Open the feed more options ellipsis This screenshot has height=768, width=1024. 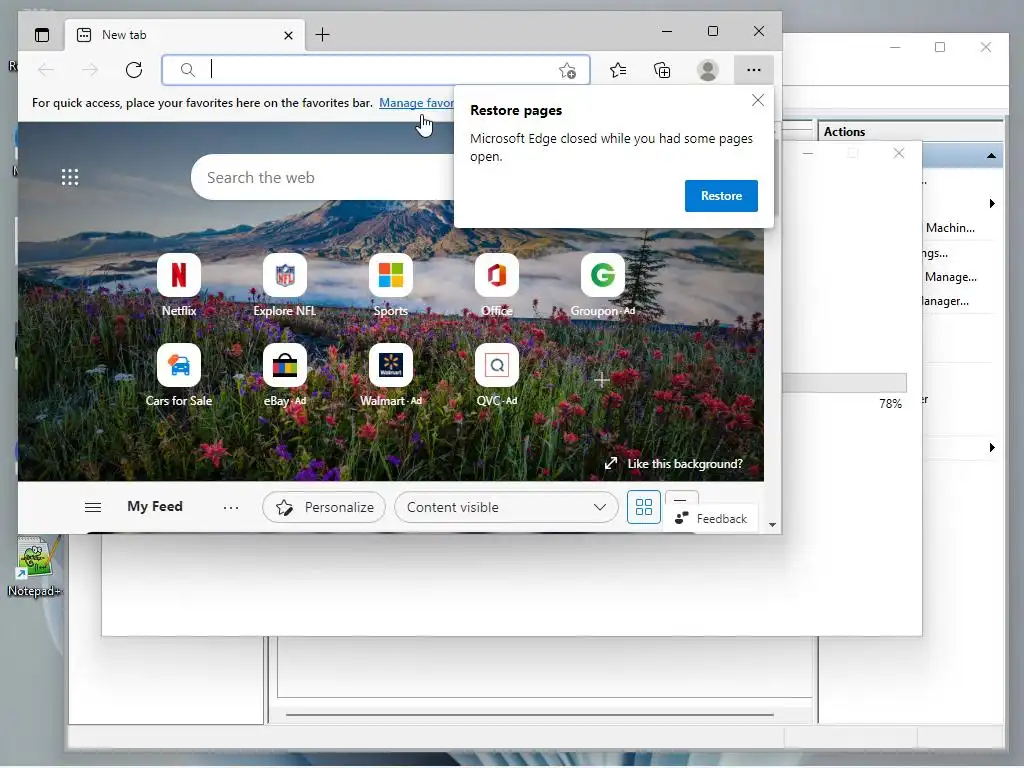231,507
